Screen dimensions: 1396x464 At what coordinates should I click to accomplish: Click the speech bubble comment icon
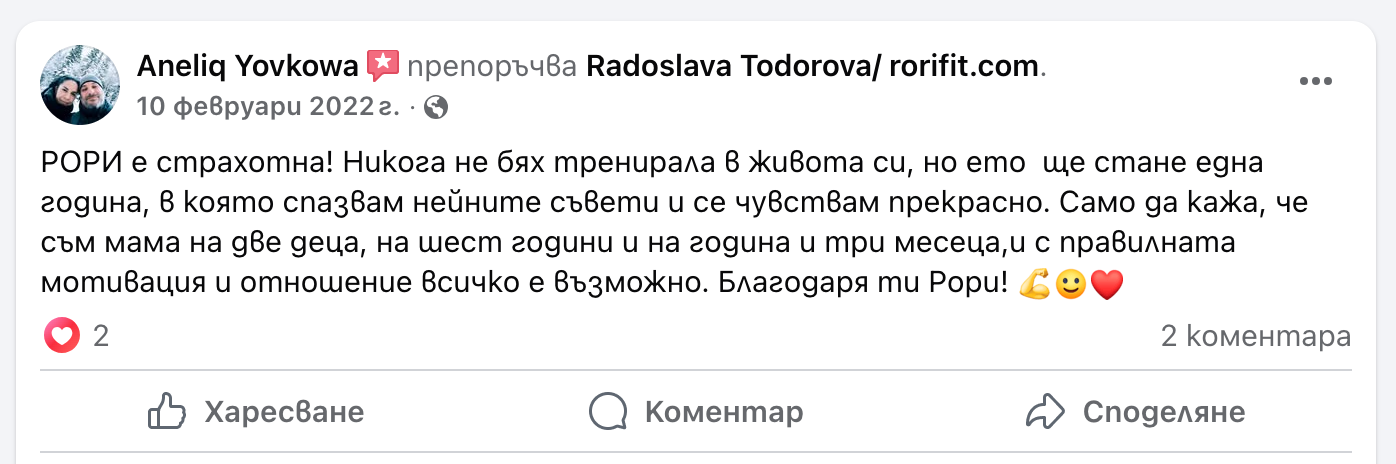tap(607, 411)
